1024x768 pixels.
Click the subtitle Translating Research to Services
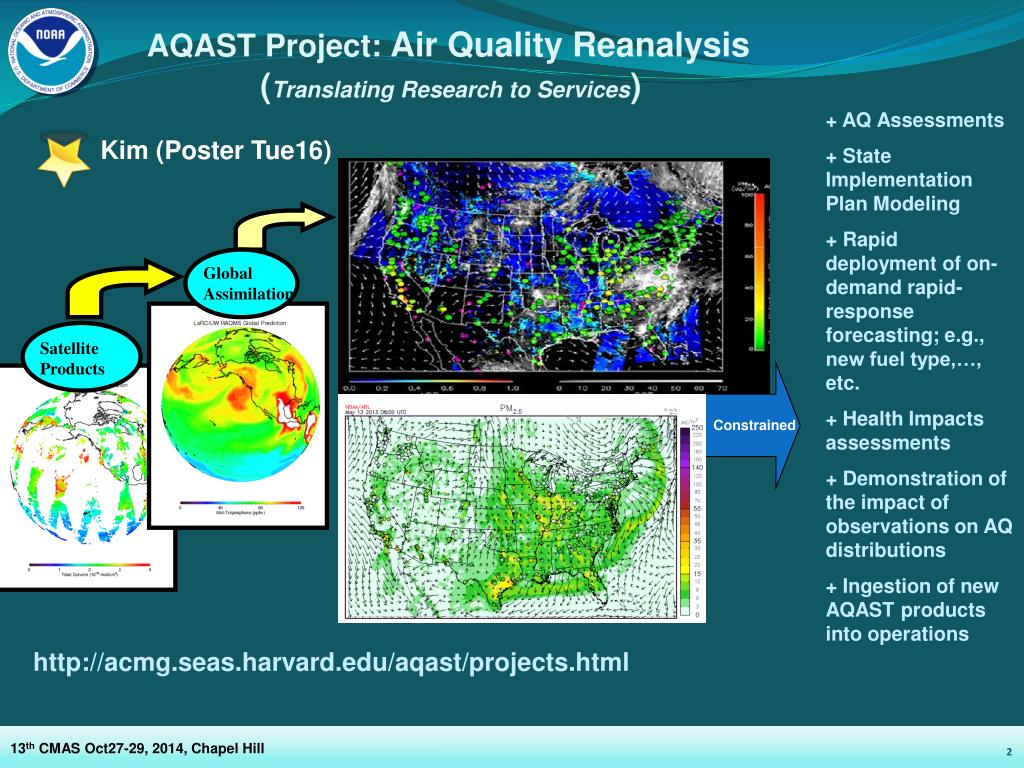451,89
